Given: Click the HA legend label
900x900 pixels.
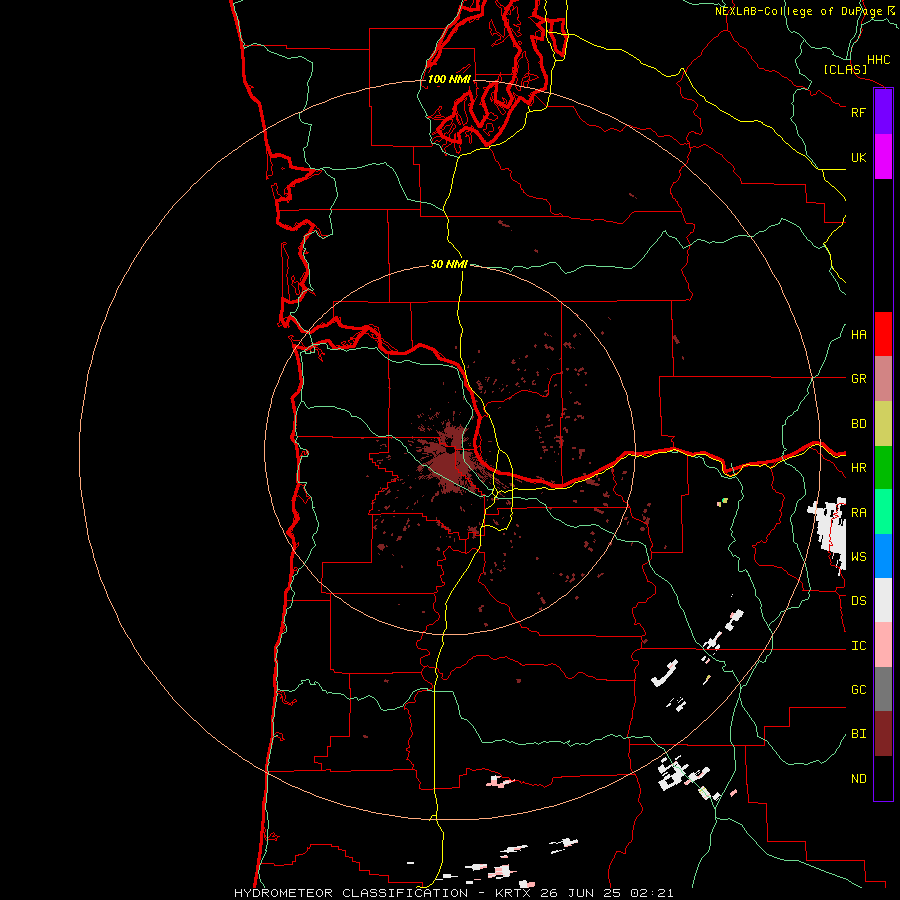Looking at the screenshot, I should click(858, 335).
